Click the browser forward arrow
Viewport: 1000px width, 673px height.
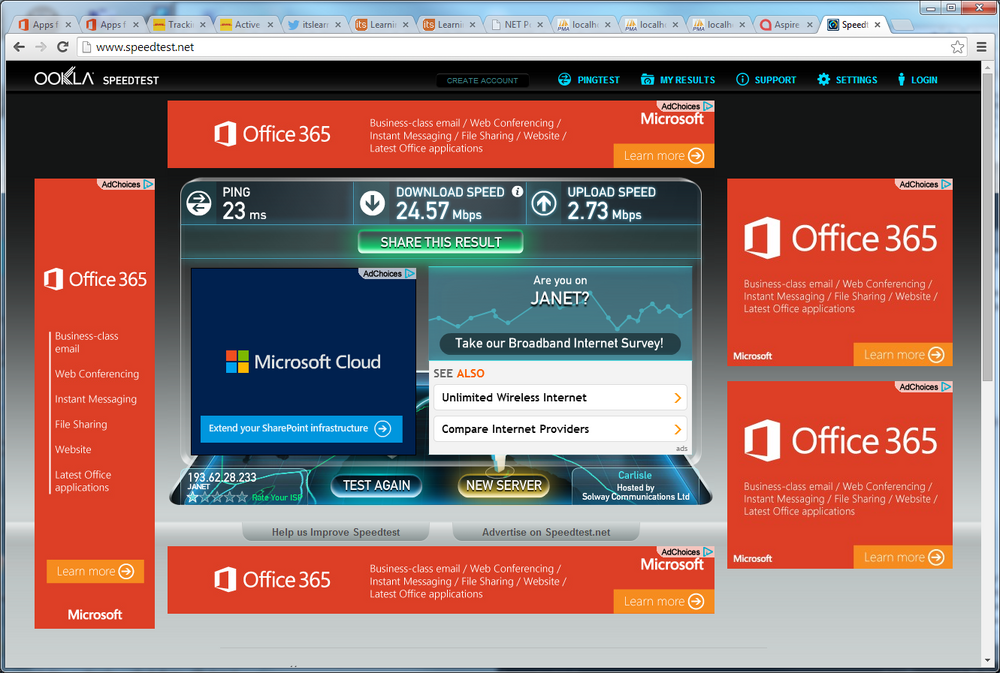click(x=41, y=47)
